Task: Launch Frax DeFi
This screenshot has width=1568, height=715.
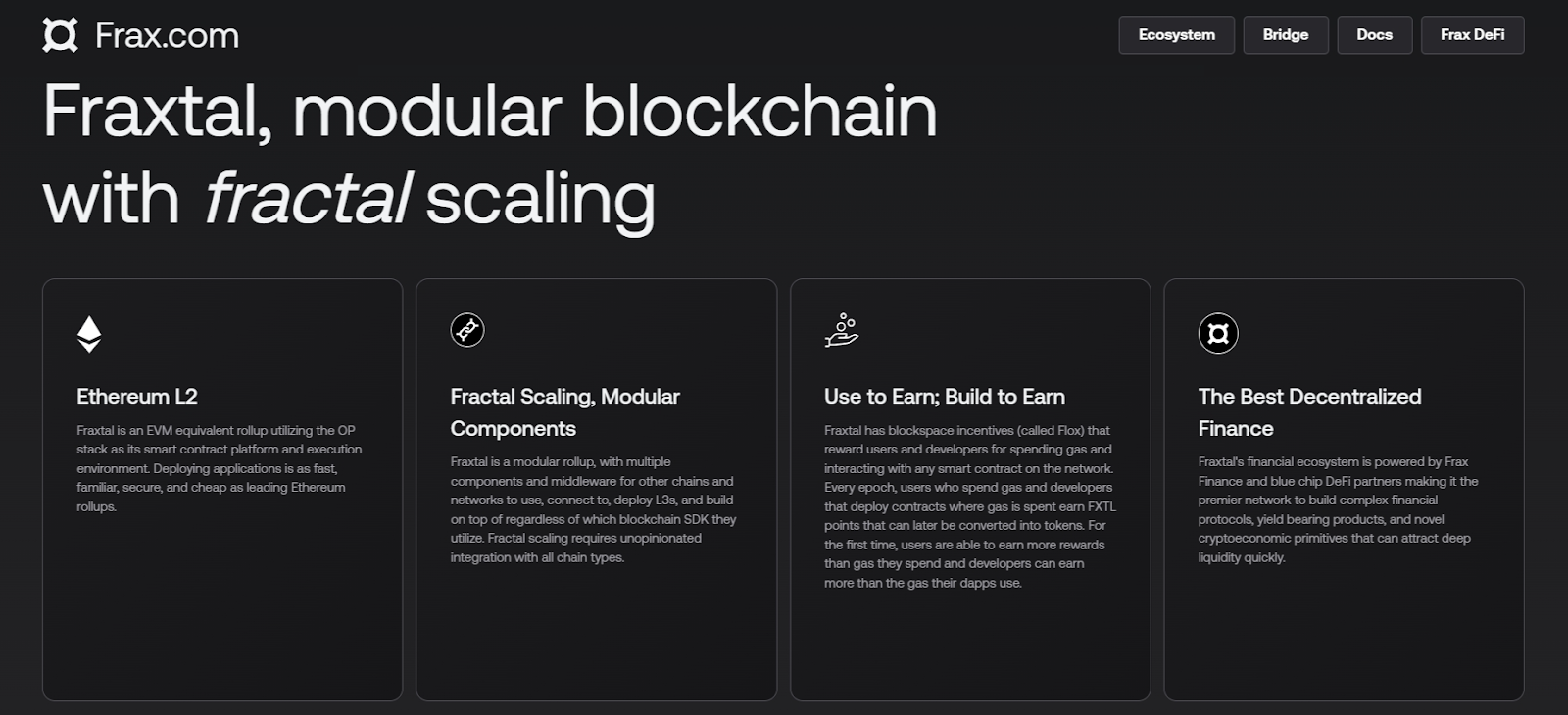Action: (x=1472, y=34)
